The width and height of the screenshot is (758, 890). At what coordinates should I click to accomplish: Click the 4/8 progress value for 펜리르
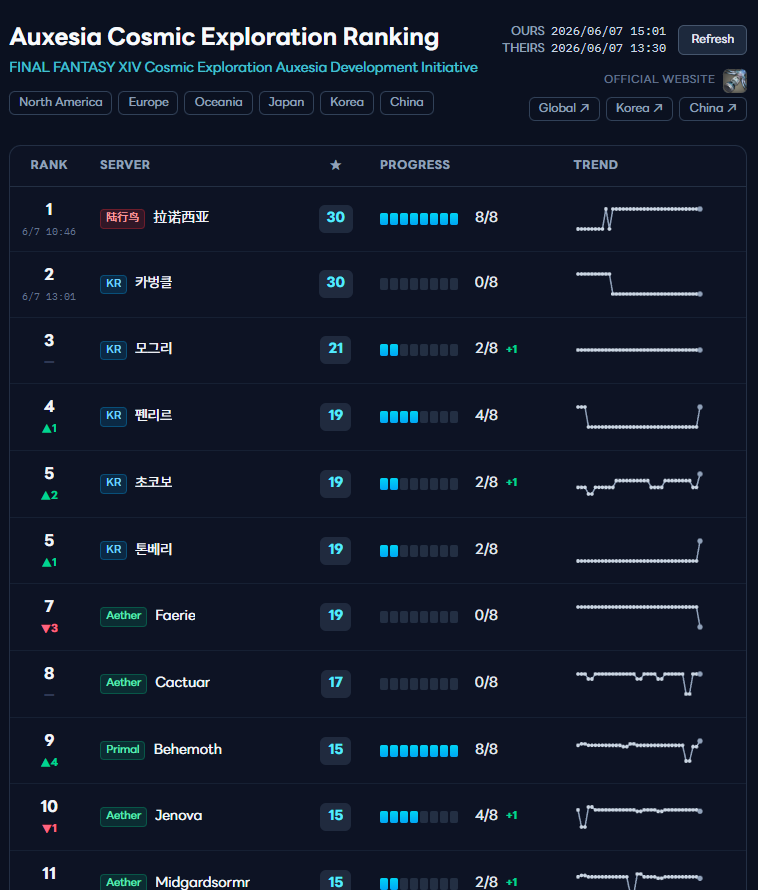487,415
